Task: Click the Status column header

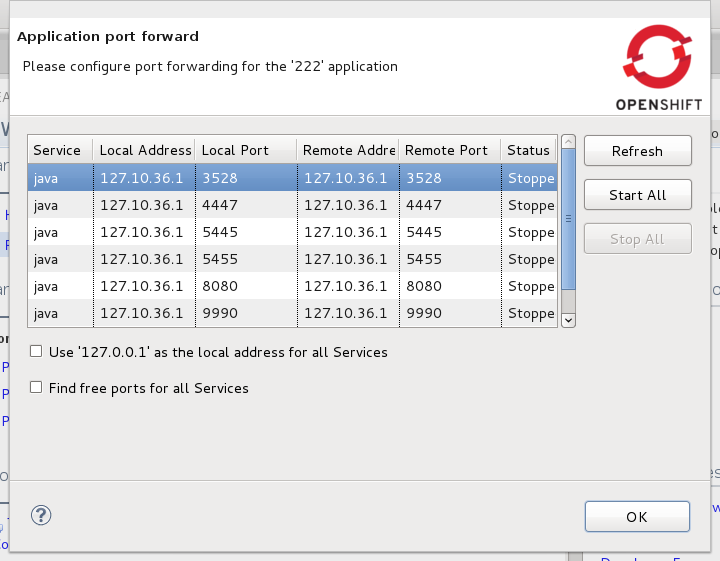Action: pyautogui.click(x=528, y=150)
